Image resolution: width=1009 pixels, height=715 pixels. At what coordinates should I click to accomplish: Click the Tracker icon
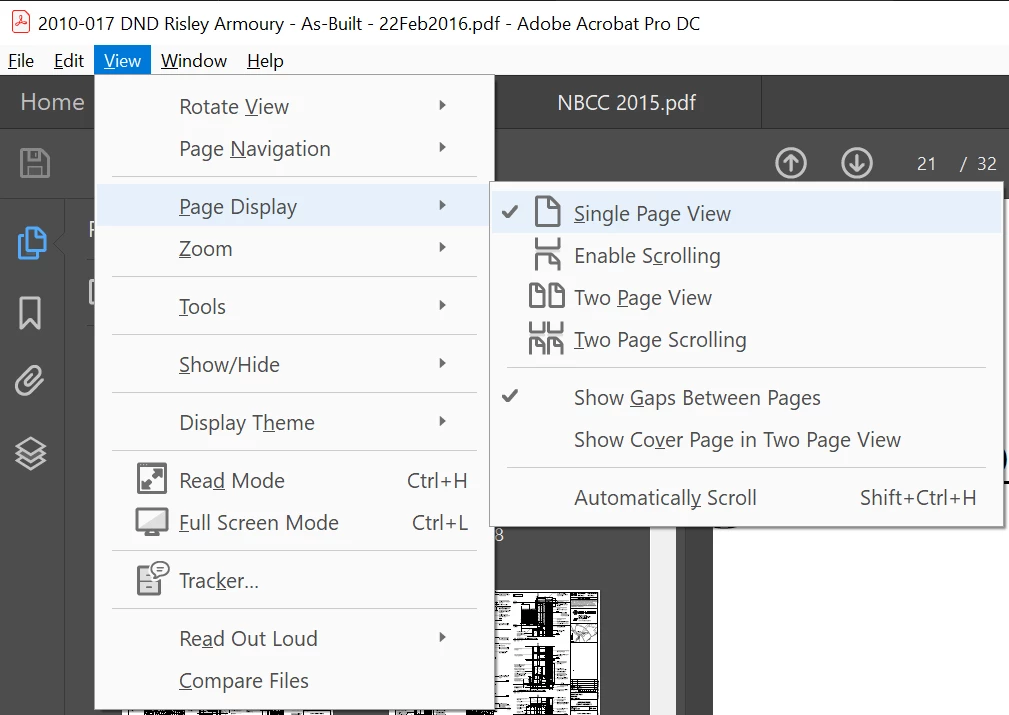tap(153, 578)
